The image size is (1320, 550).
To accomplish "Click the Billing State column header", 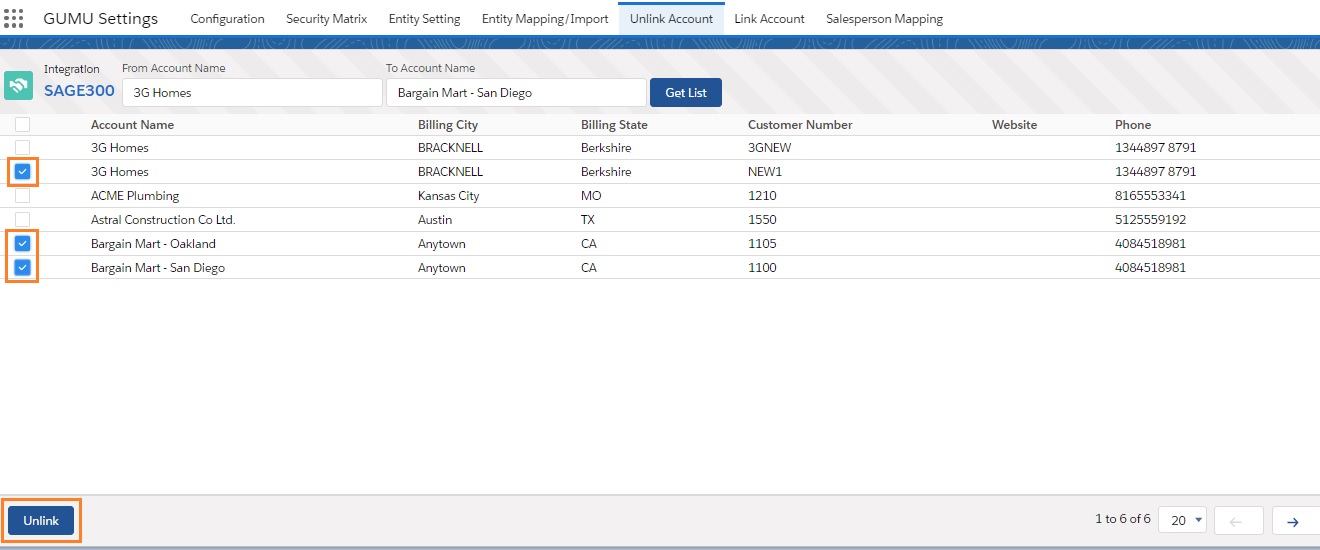I will pos(614,125).
